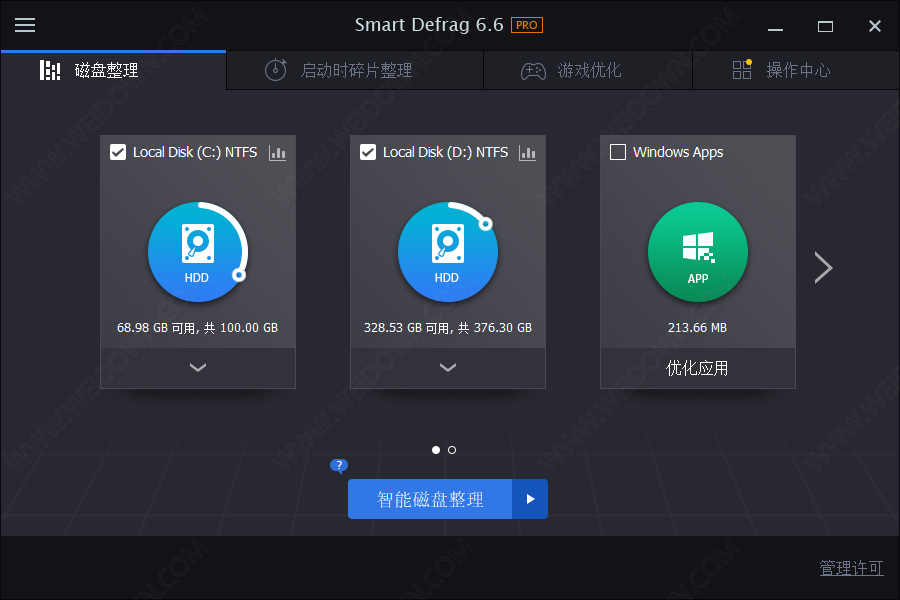Expand options under Local Disk (D:) card

coord(448,367)
